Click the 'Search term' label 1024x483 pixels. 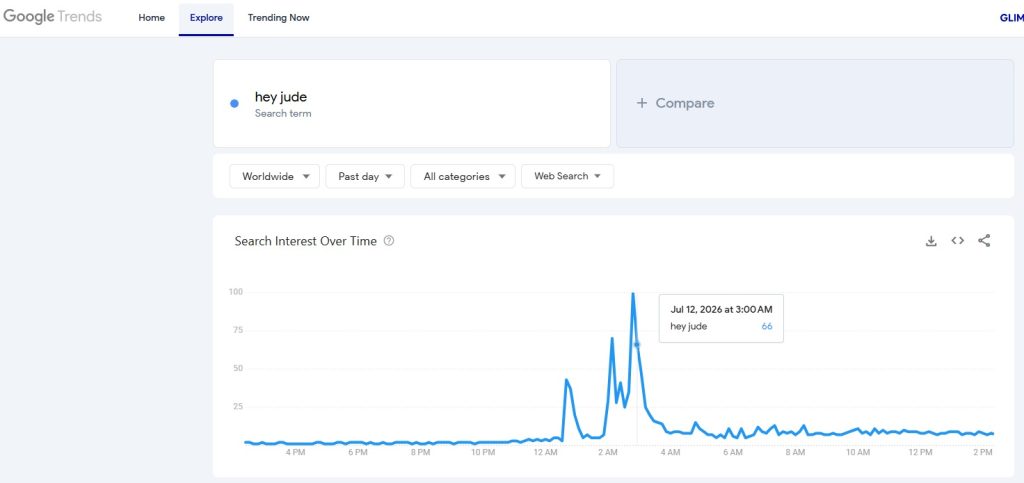283,114
